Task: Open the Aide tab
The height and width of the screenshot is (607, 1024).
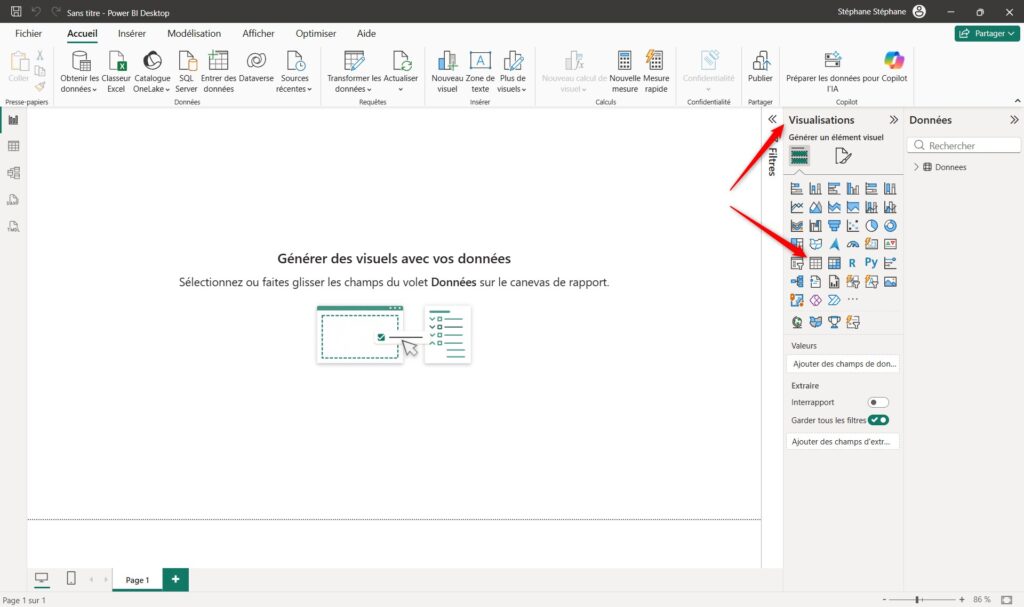Action: tap(366, 33)
